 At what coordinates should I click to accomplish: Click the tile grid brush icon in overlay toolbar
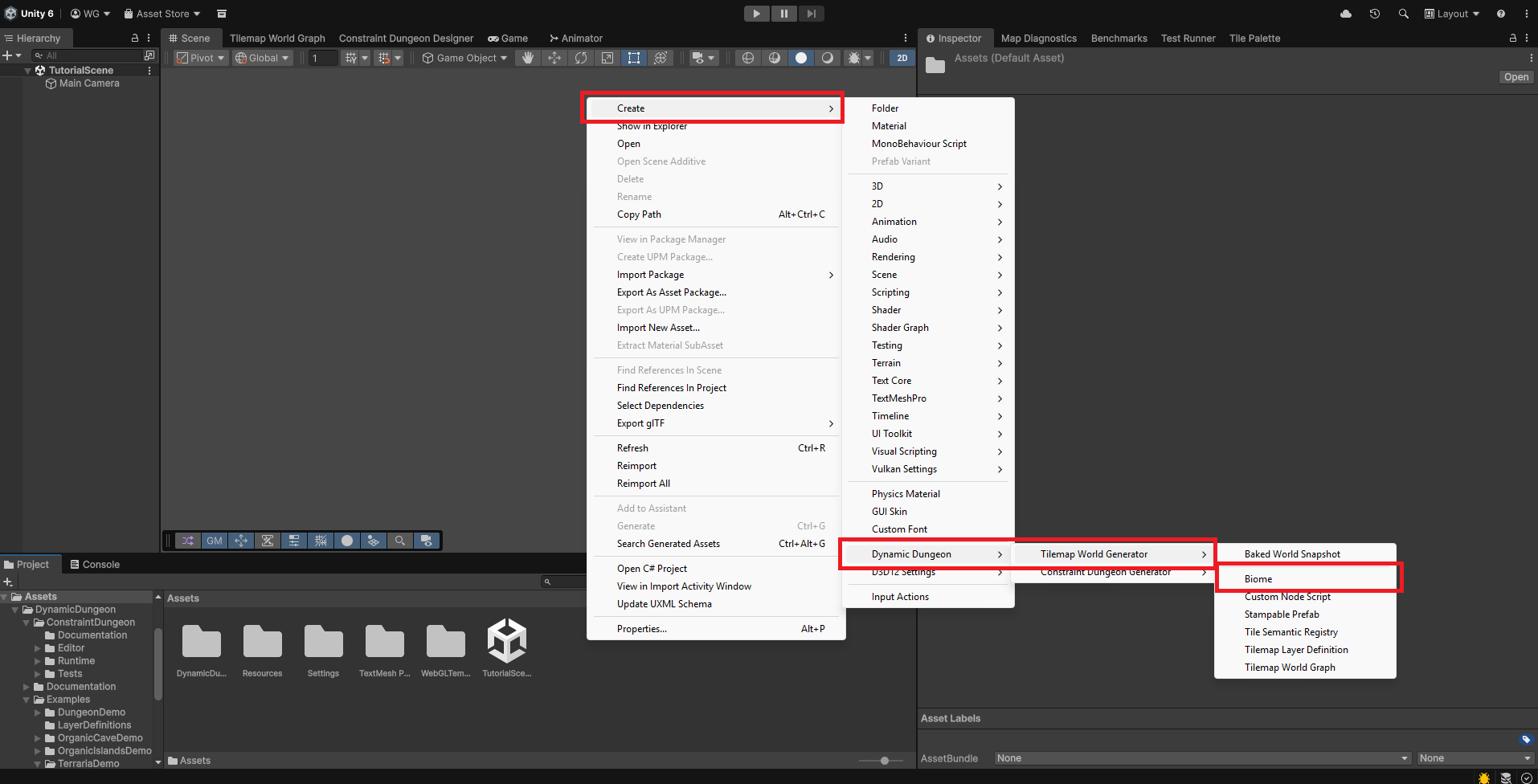pyautogui.click(x=374, y=541)
